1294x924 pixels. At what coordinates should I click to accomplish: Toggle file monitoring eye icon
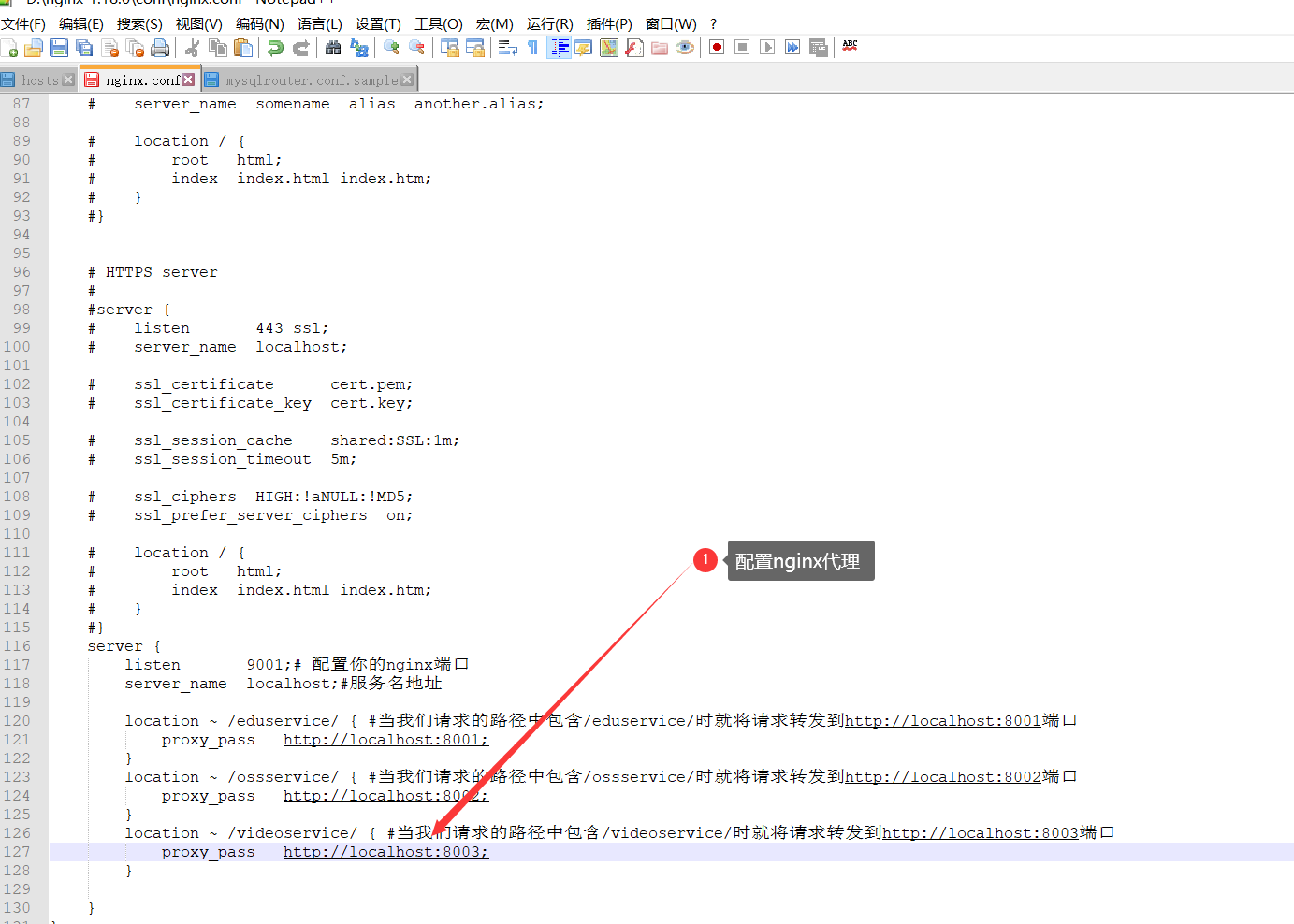click(685, 48)
